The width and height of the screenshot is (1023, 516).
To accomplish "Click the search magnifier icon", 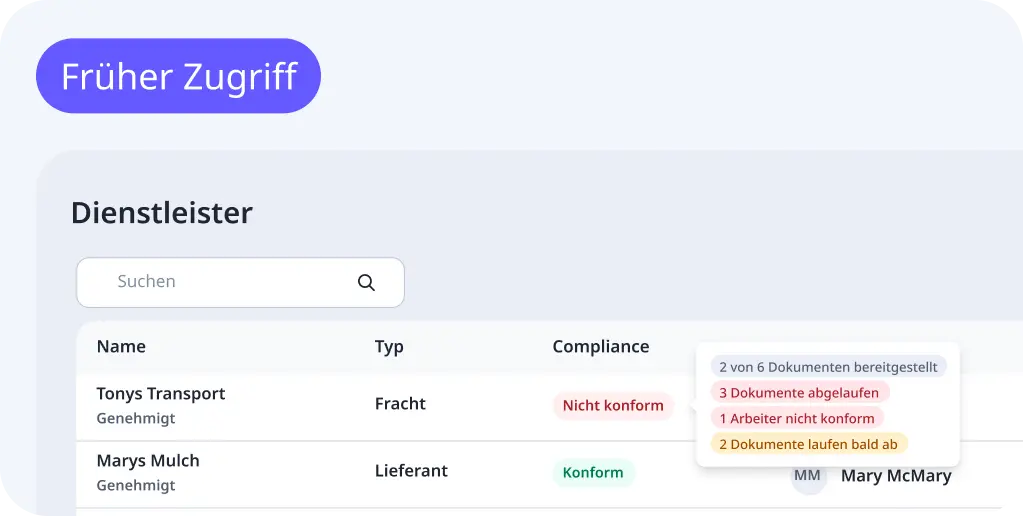I will [366, 283].
